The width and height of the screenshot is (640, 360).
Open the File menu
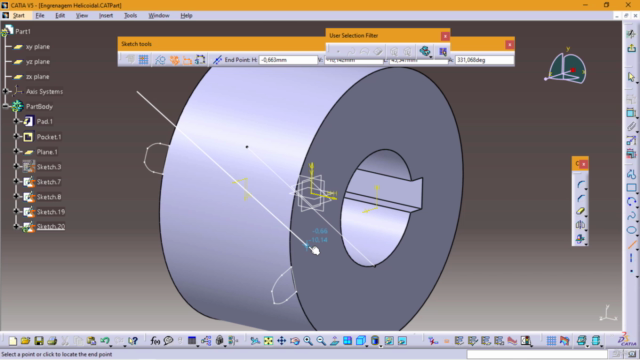(x=40, y=16)
